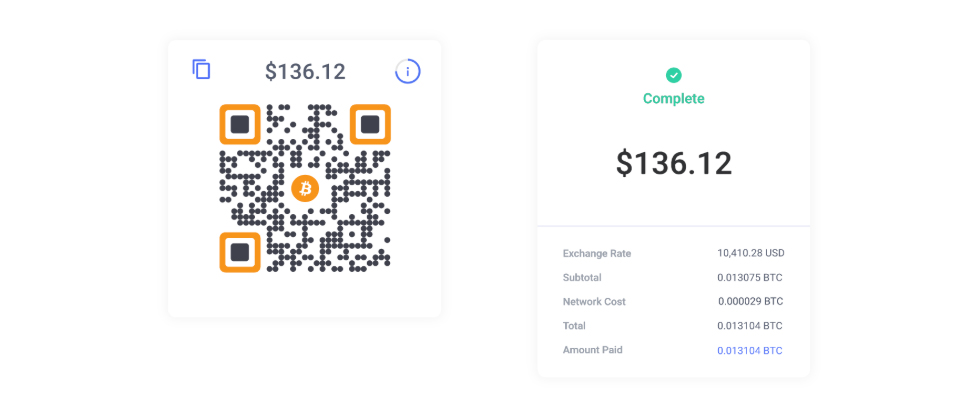Click the top-right orange QR finder square
The height and width of the screenshot is (413, 980).
[370, 124]
